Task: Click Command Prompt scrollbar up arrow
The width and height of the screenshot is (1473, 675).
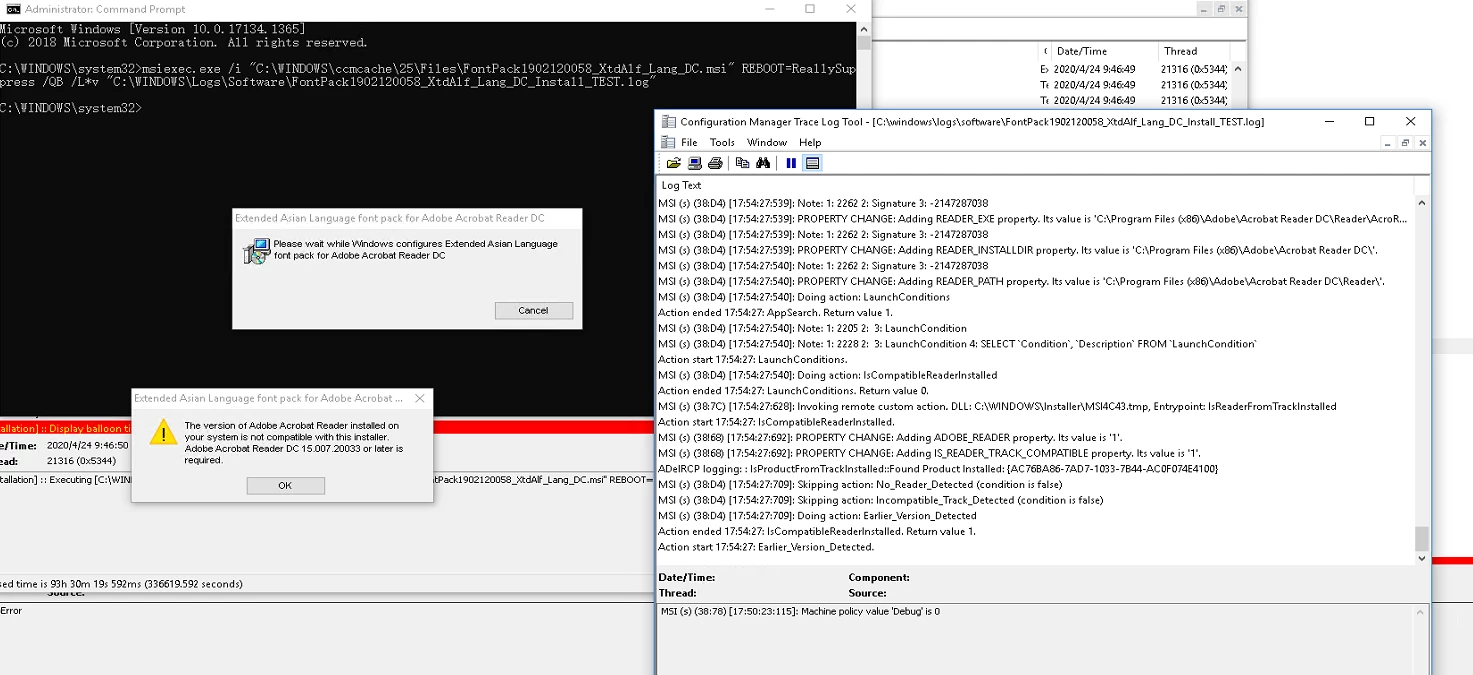Action: (864, 28)
